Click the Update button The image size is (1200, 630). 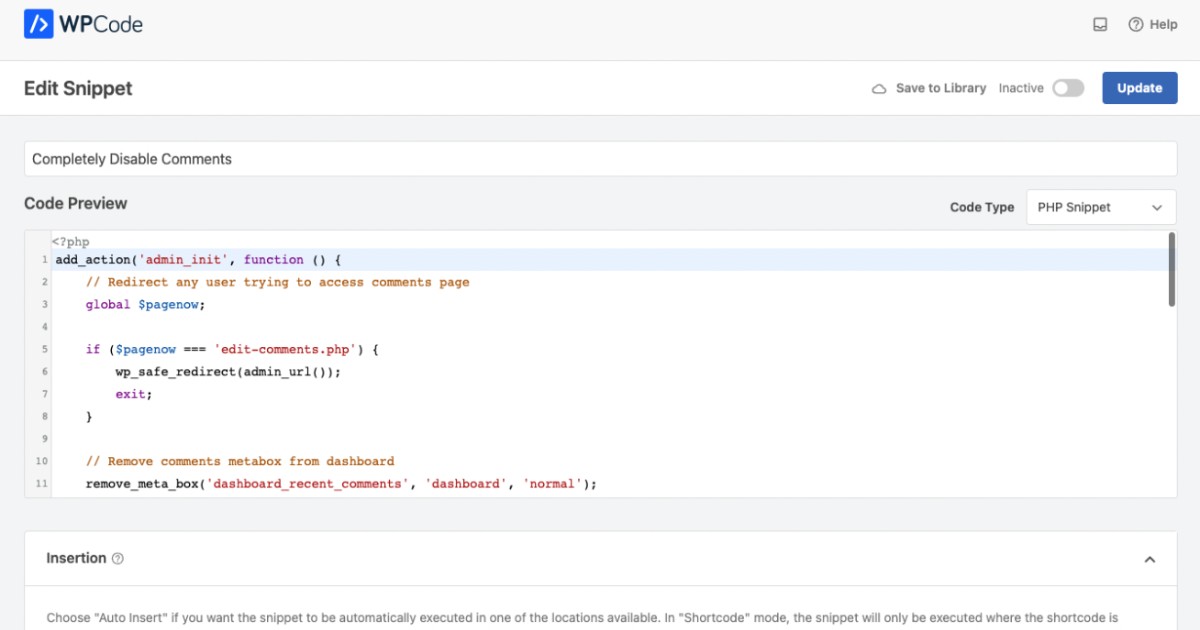click(1139, 88)
